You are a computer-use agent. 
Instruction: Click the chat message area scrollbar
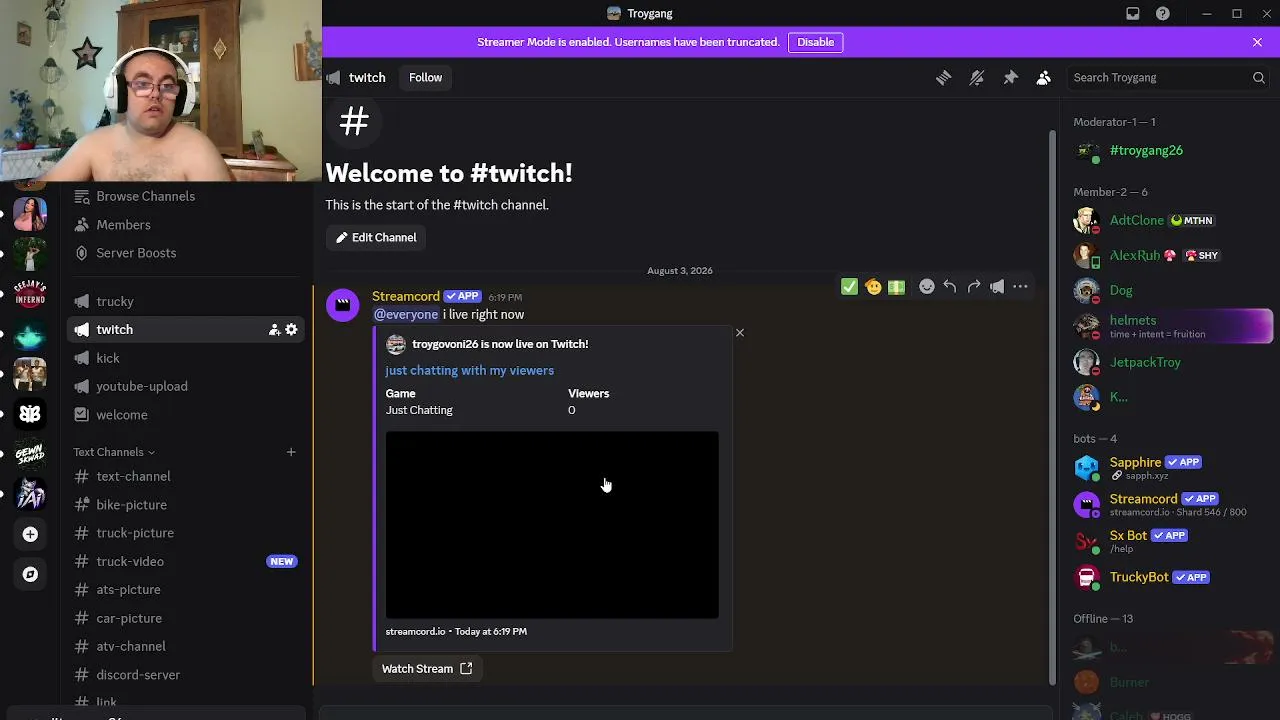tap(1052, 408)
